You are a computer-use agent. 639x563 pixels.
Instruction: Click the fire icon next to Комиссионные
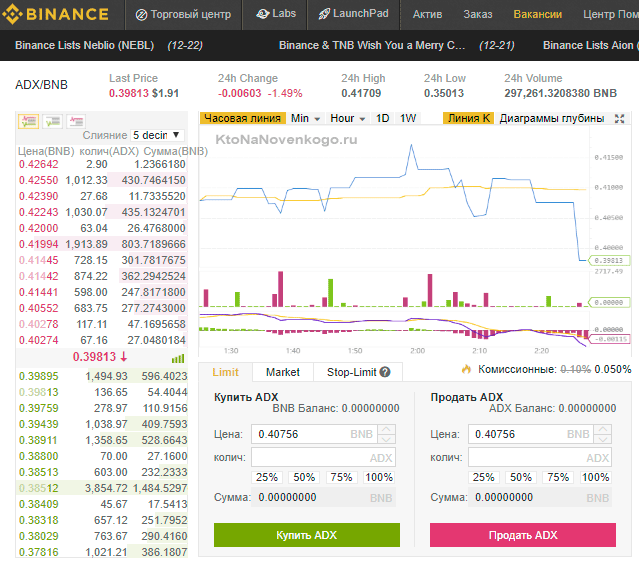pyautogui.click(x=466, y=369)
